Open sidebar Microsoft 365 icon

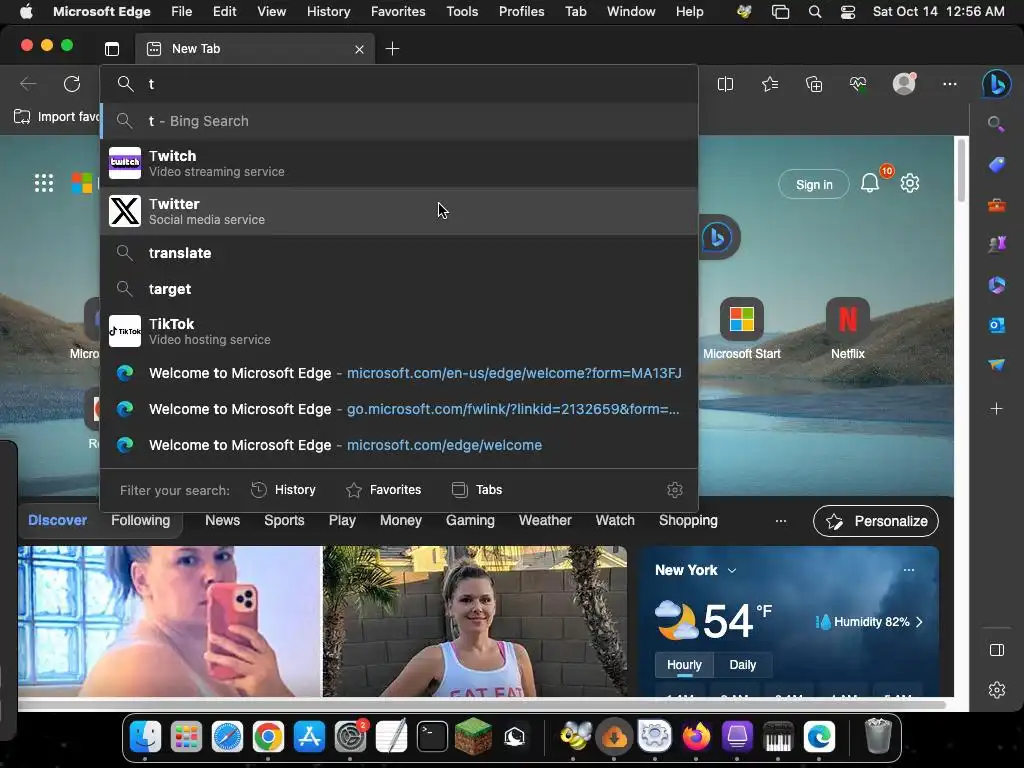[x=997, y=285]
